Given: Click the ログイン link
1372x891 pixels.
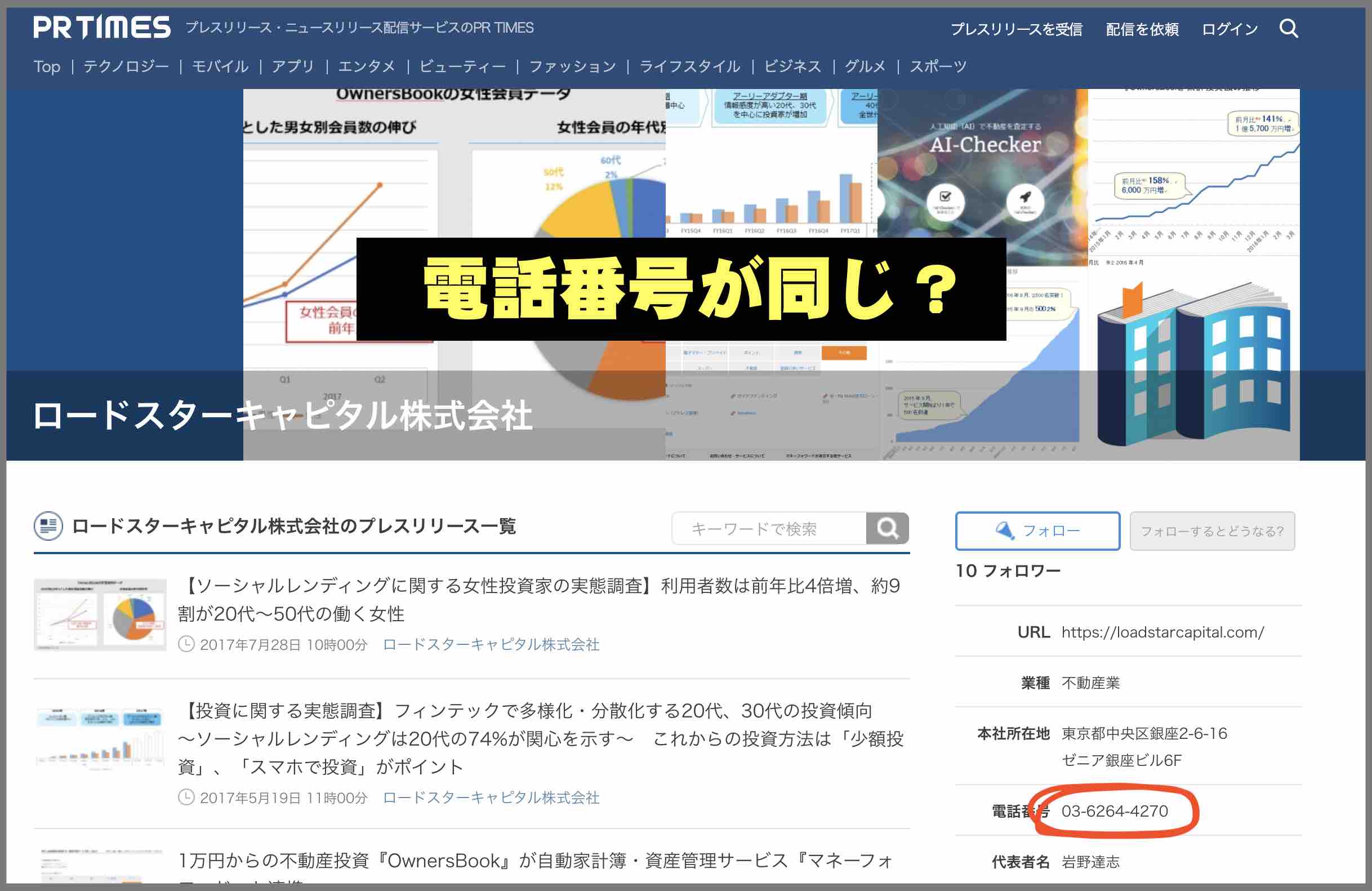Looking at the screenshot, I should [1230, 28].
